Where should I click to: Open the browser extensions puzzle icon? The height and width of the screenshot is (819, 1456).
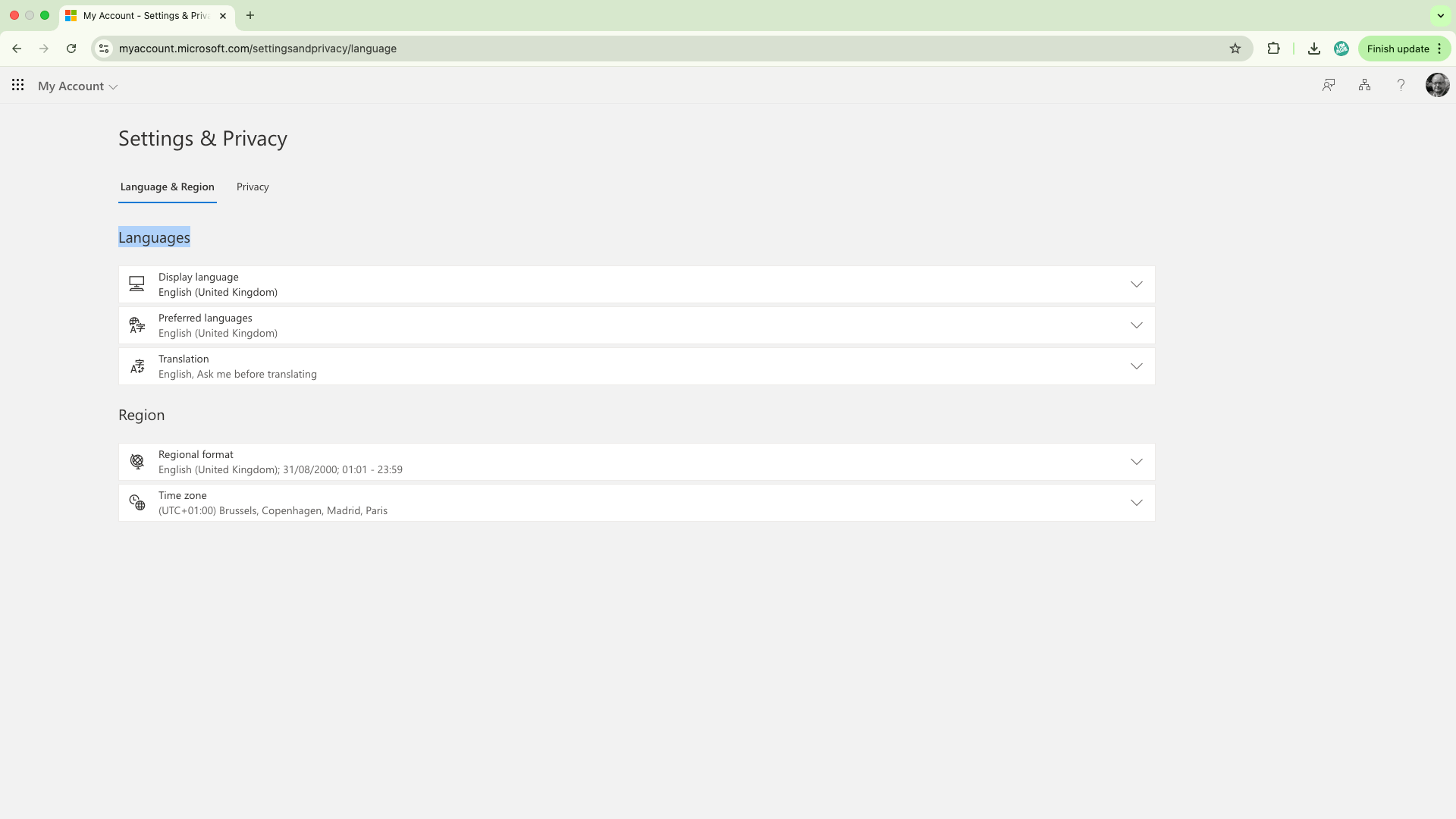(1273, 49)
